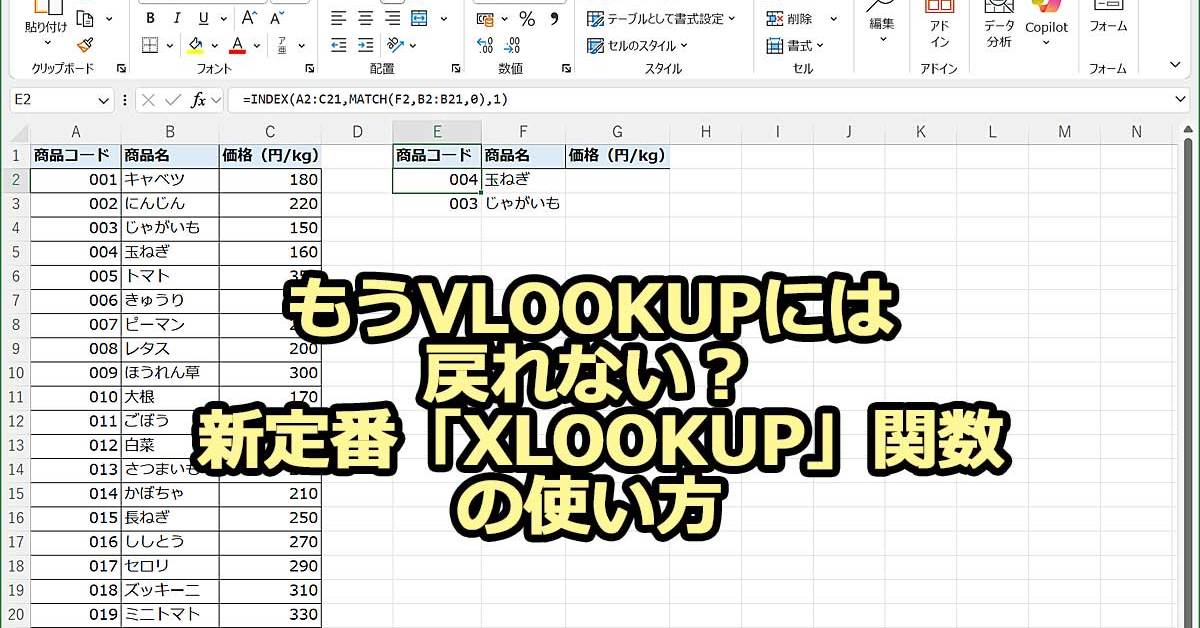
Task: Toggle Italic formatting
Action: [177, 19]
